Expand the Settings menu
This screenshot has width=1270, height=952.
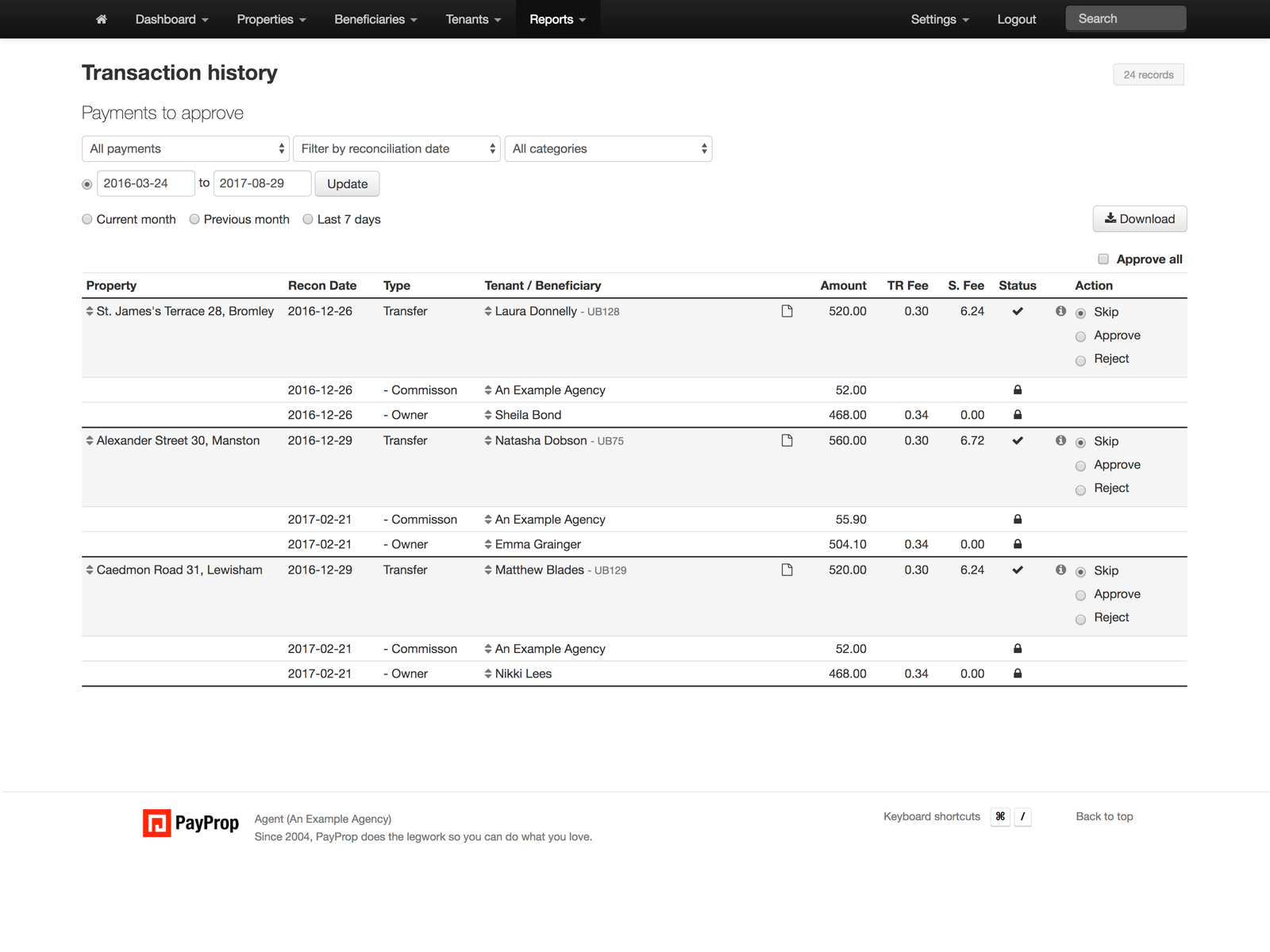tap(940, 19)
